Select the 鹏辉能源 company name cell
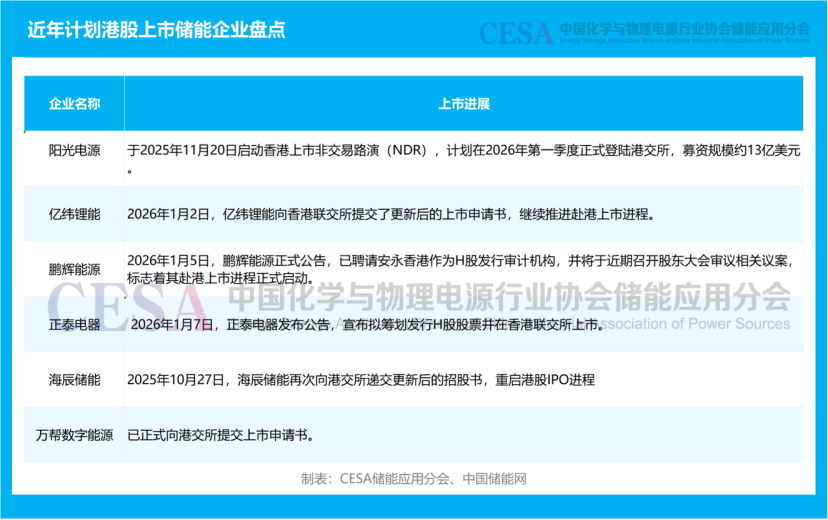 [74, 269]
